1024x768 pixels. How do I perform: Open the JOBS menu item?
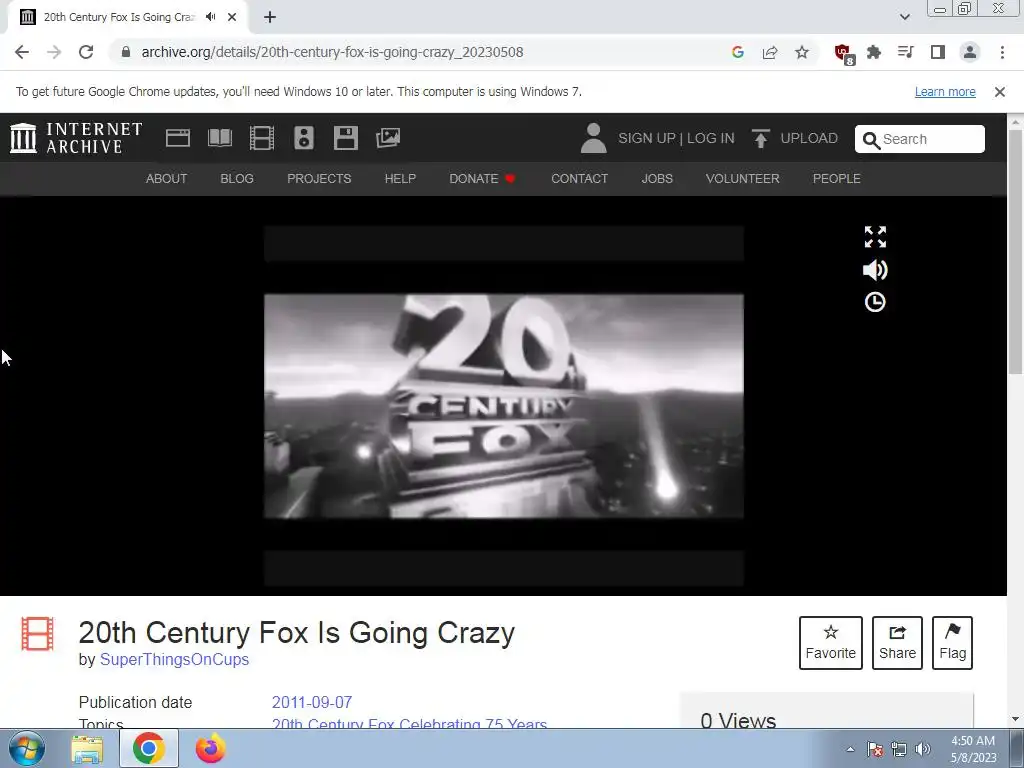click(x=657, y=178)
